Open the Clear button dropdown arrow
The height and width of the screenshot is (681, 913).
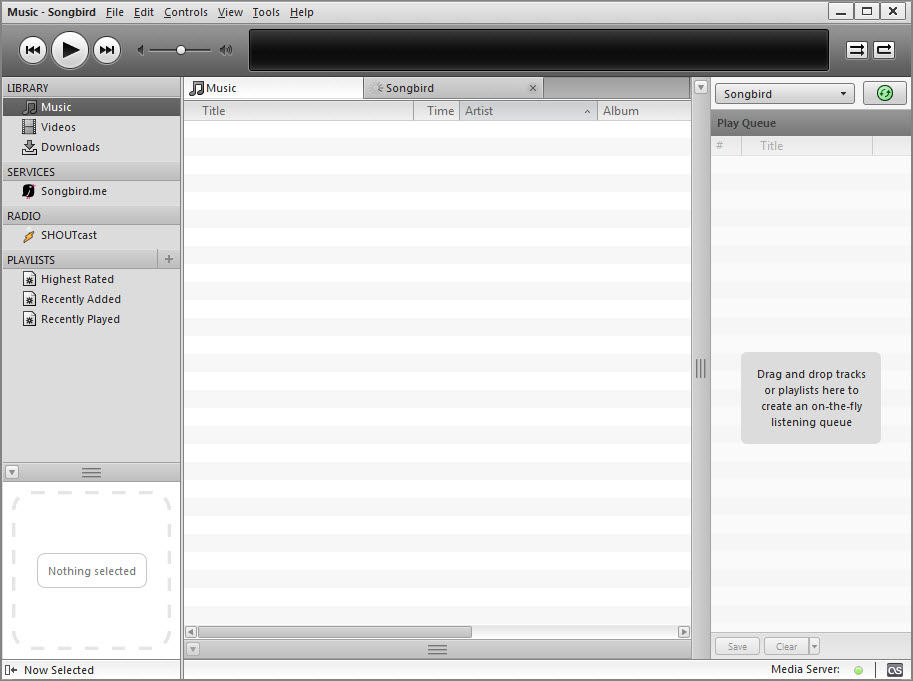tap(815, 646)
